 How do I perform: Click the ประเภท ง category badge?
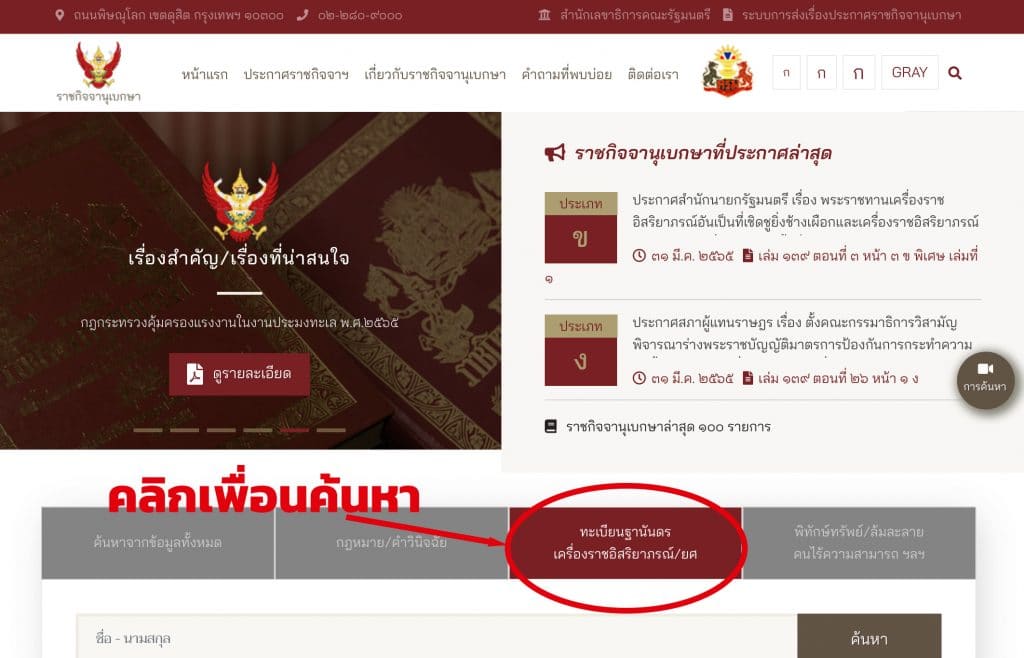point(581,350)
